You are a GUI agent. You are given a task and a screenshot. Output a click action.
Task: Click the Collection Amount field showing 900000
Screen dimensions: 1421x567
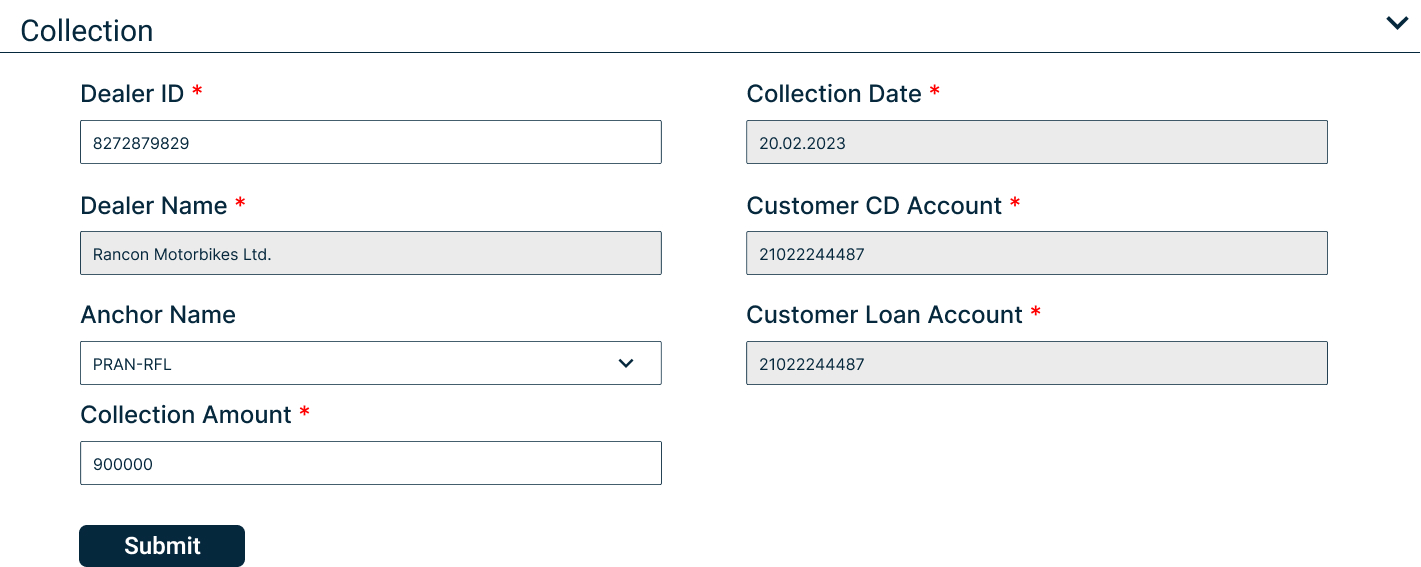(371, 463)
